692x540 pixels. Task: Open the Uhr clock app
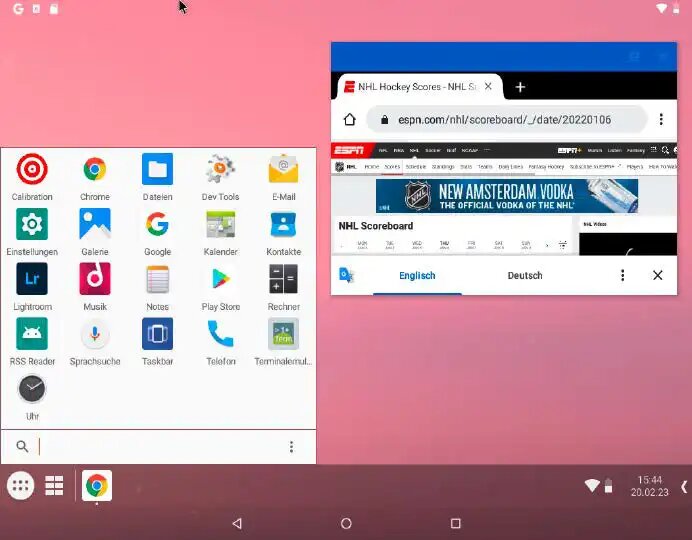click(x=32, y=397)
